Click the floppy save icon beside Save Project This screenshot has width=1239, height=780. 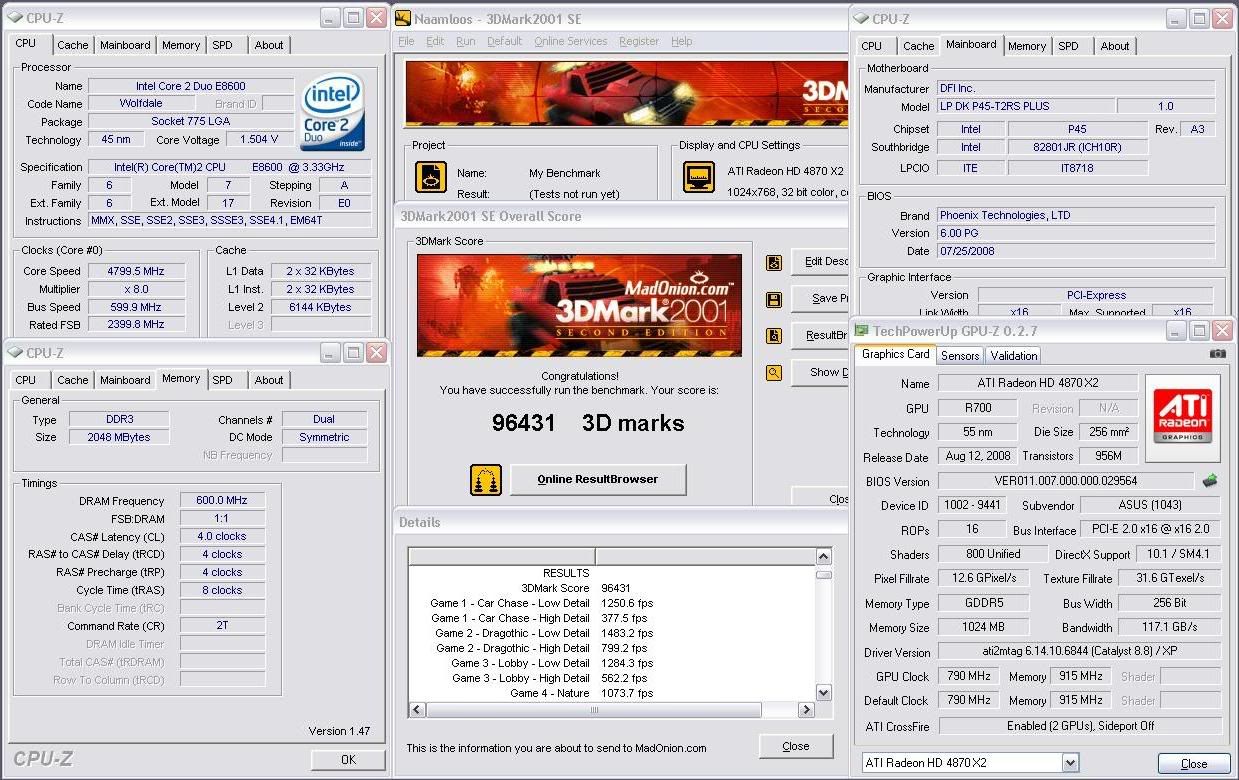pos(773,299)
